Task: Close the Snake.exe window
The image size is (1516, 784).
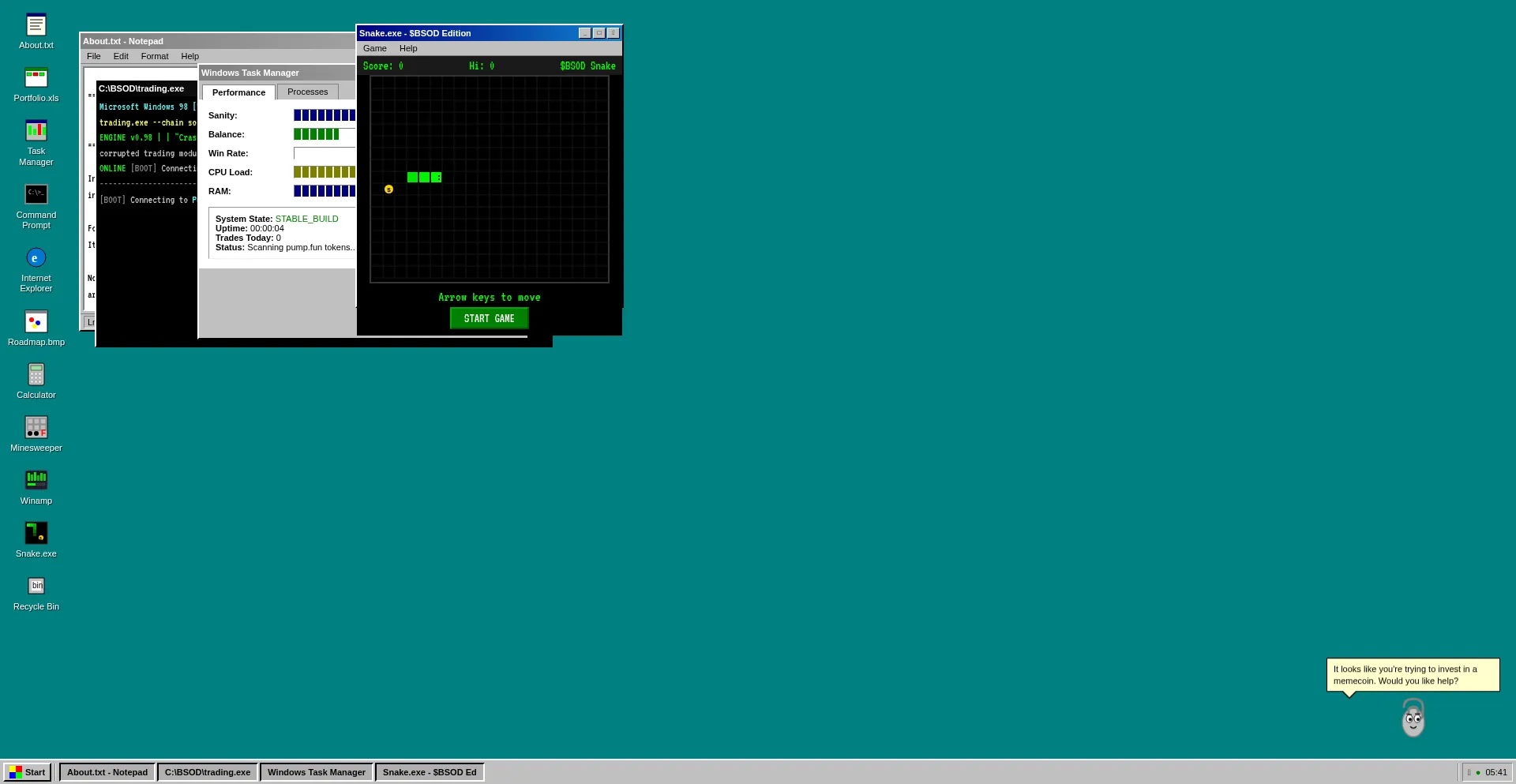Action: pos(614,33)
